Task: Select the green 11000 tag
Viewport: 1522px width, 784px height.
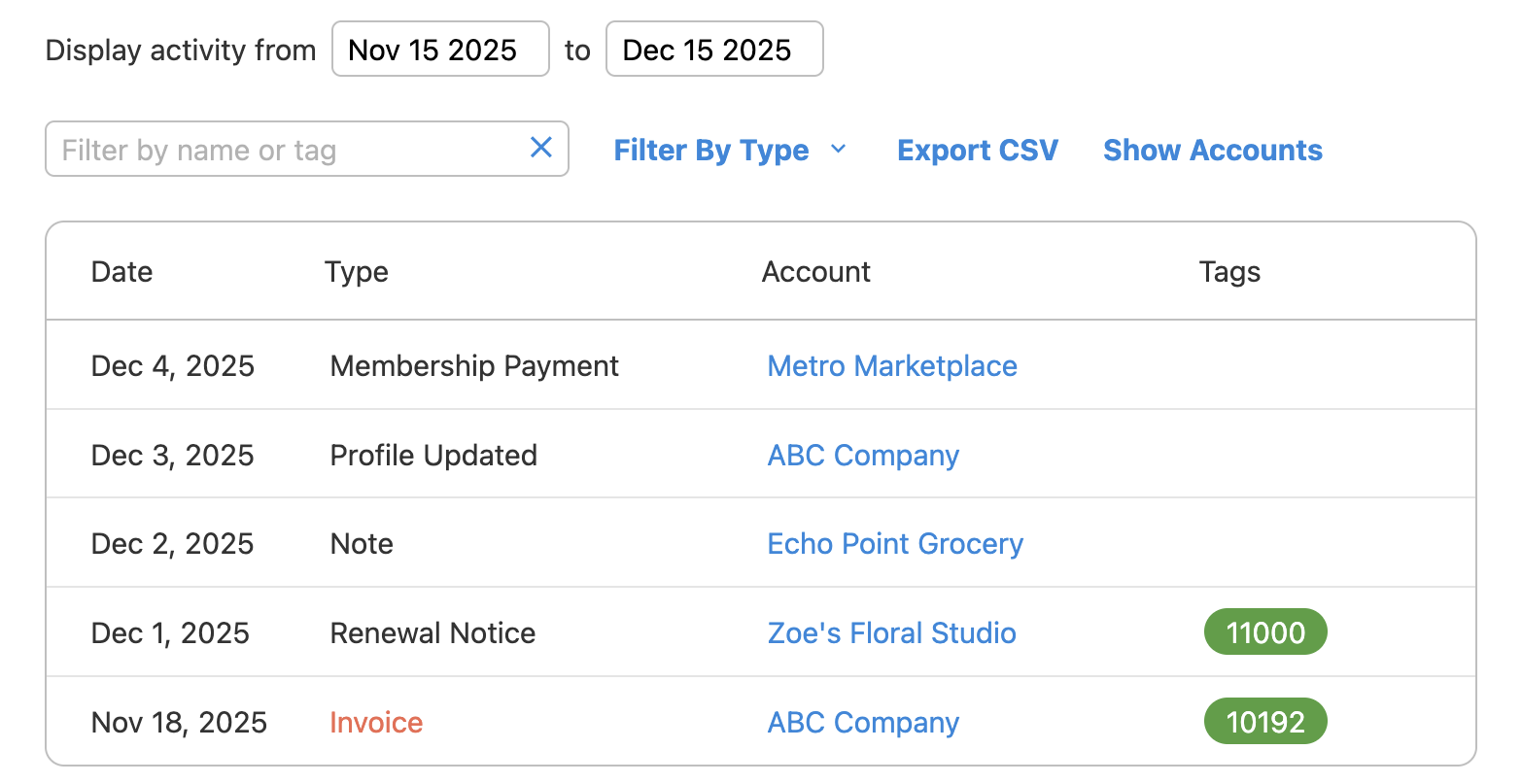Action: [1264, 632]
